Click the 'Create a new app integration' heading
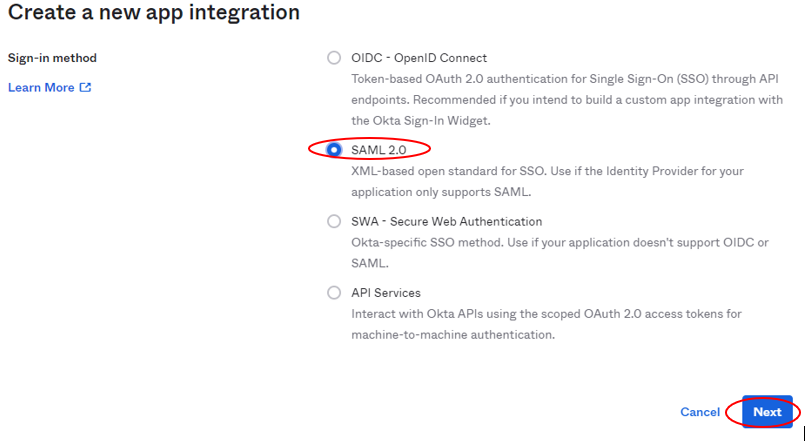This screenshot has height=441, width=805. coord(154,12)
